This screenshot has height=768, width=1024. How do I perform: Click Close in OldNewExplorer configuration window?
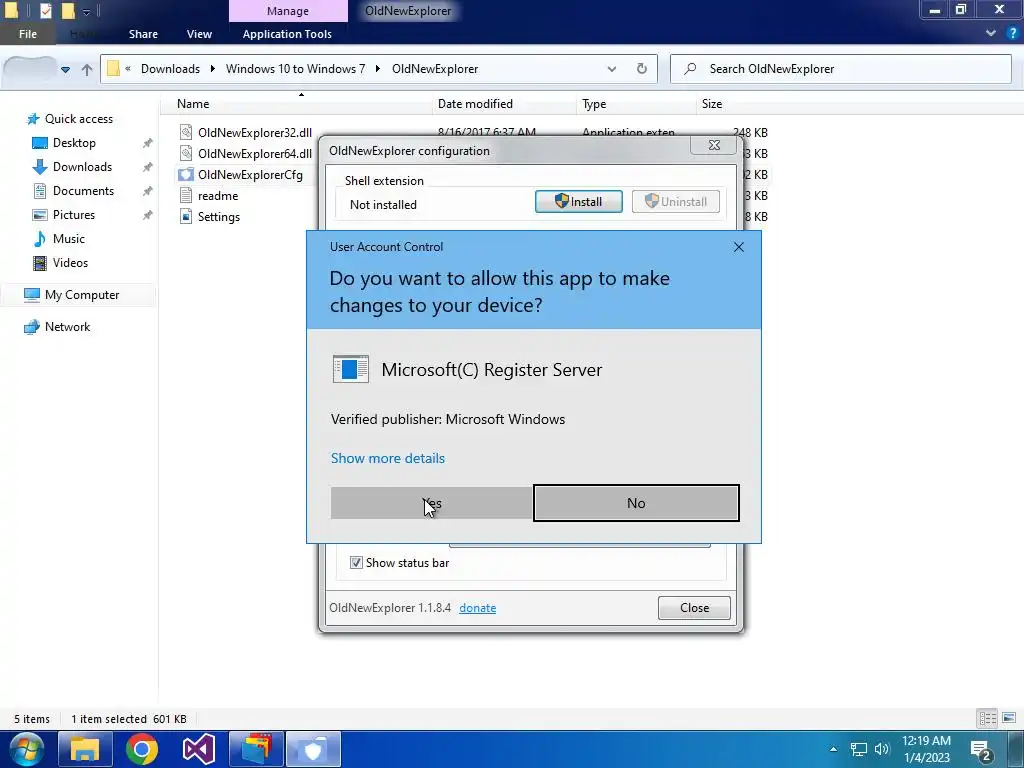[694, 608]
